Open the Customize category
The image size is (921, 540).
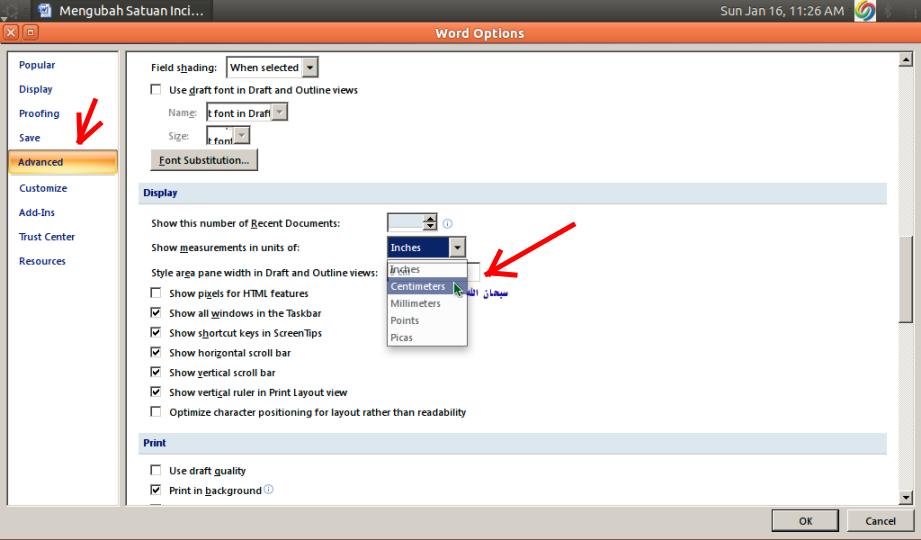[43, 188]
